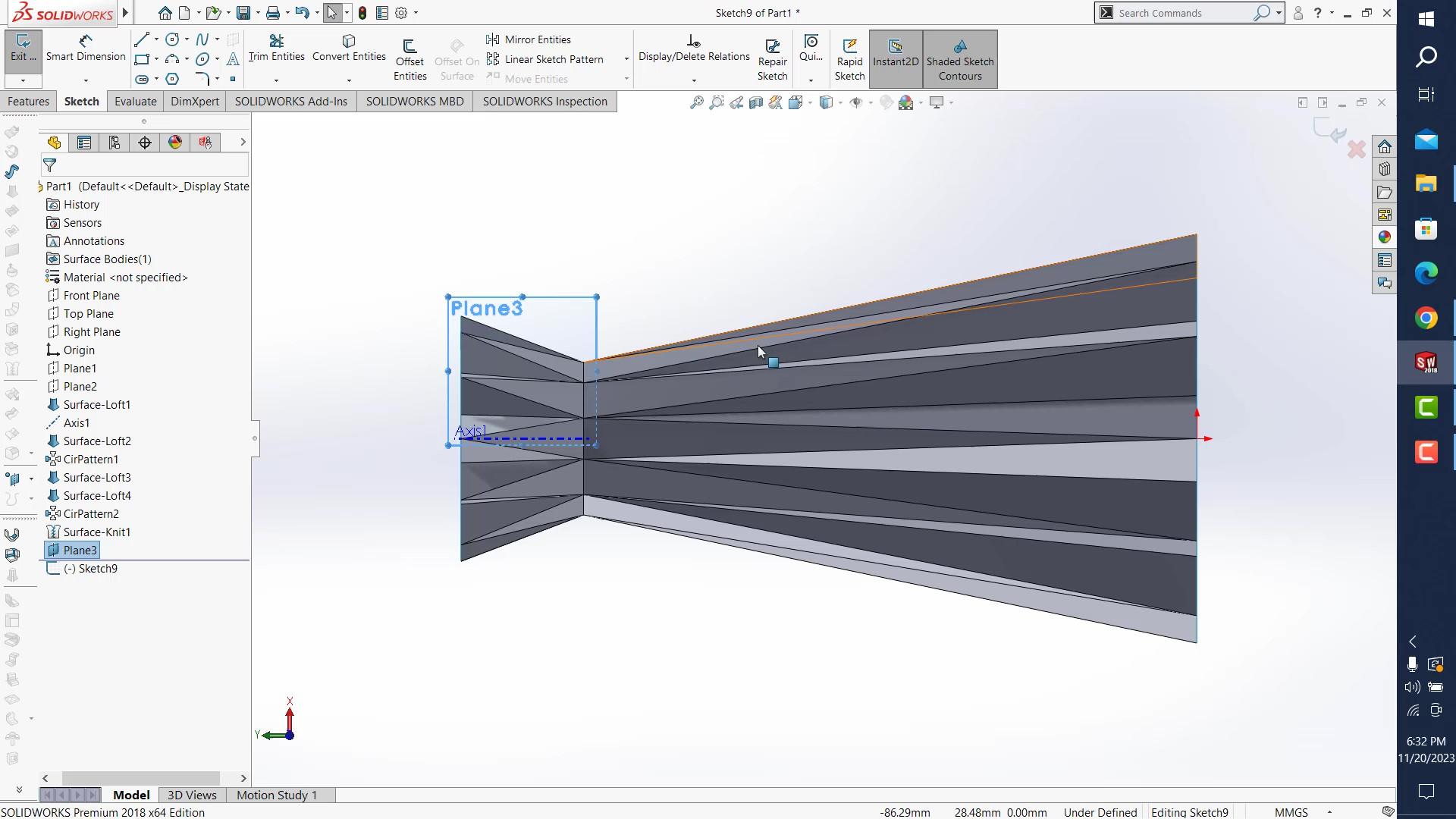Select Plane3 in the feature tree
The width and height of the screenshot is (1456, 819).
click(x=80, y=550)
